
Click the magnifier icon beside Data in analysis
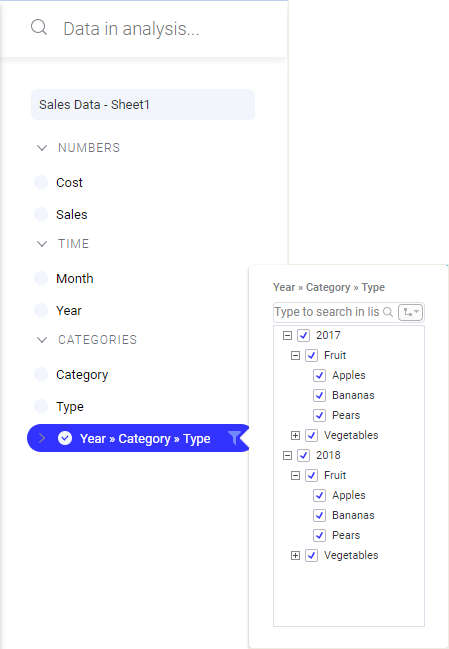[x=39, y=28]
